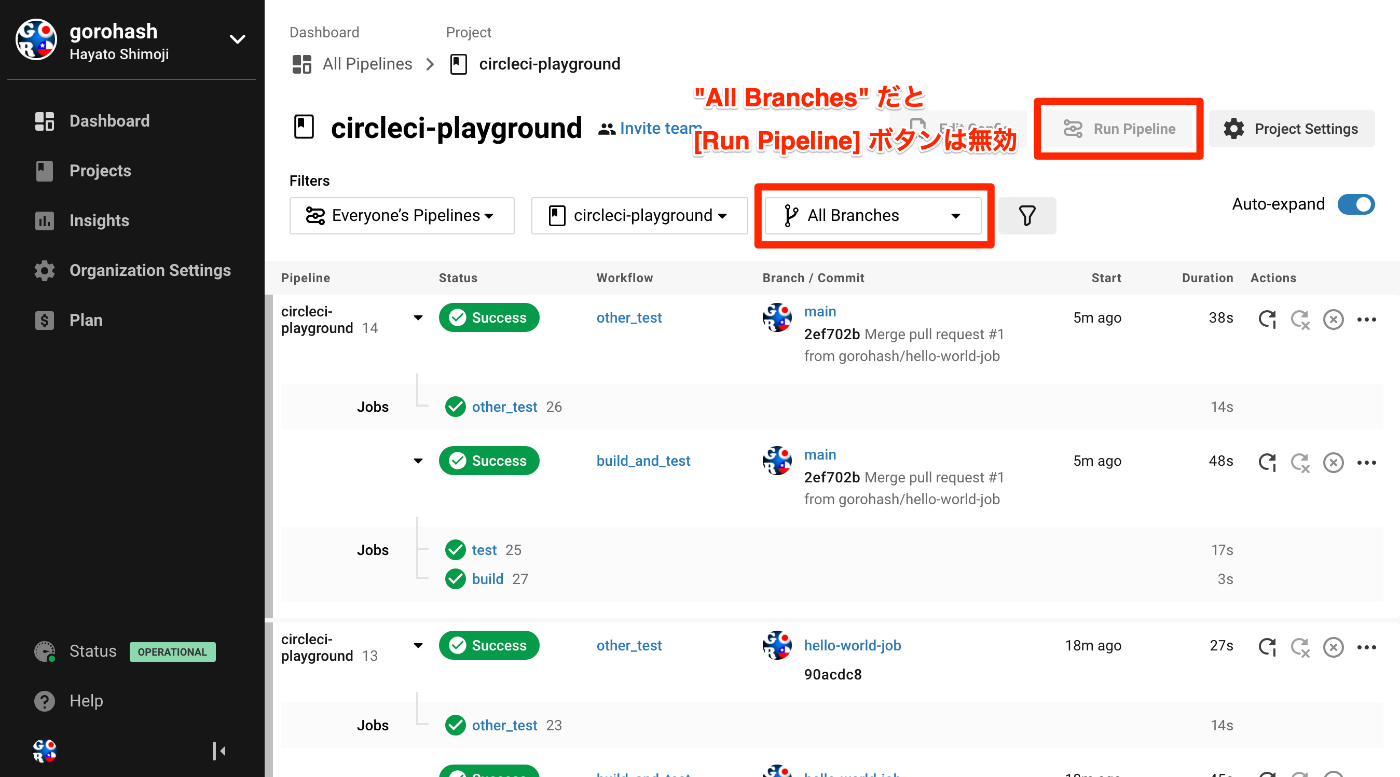Open the build 27 job
Viewport: 1400px width, 777px height.
click(x=488, y=579)
